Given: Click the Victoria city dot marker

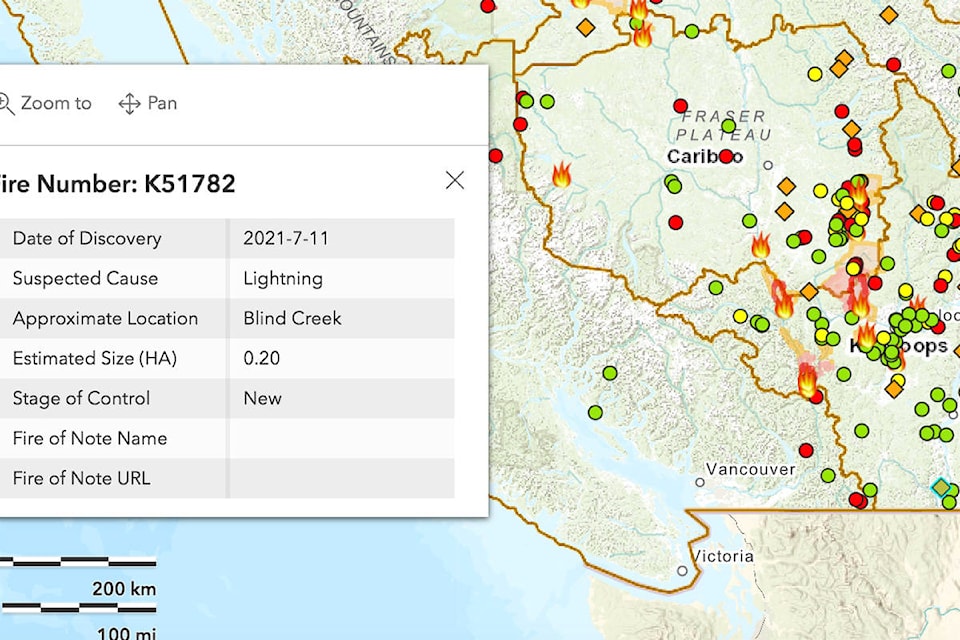Looking at the screenshot, I should [682, 571].
